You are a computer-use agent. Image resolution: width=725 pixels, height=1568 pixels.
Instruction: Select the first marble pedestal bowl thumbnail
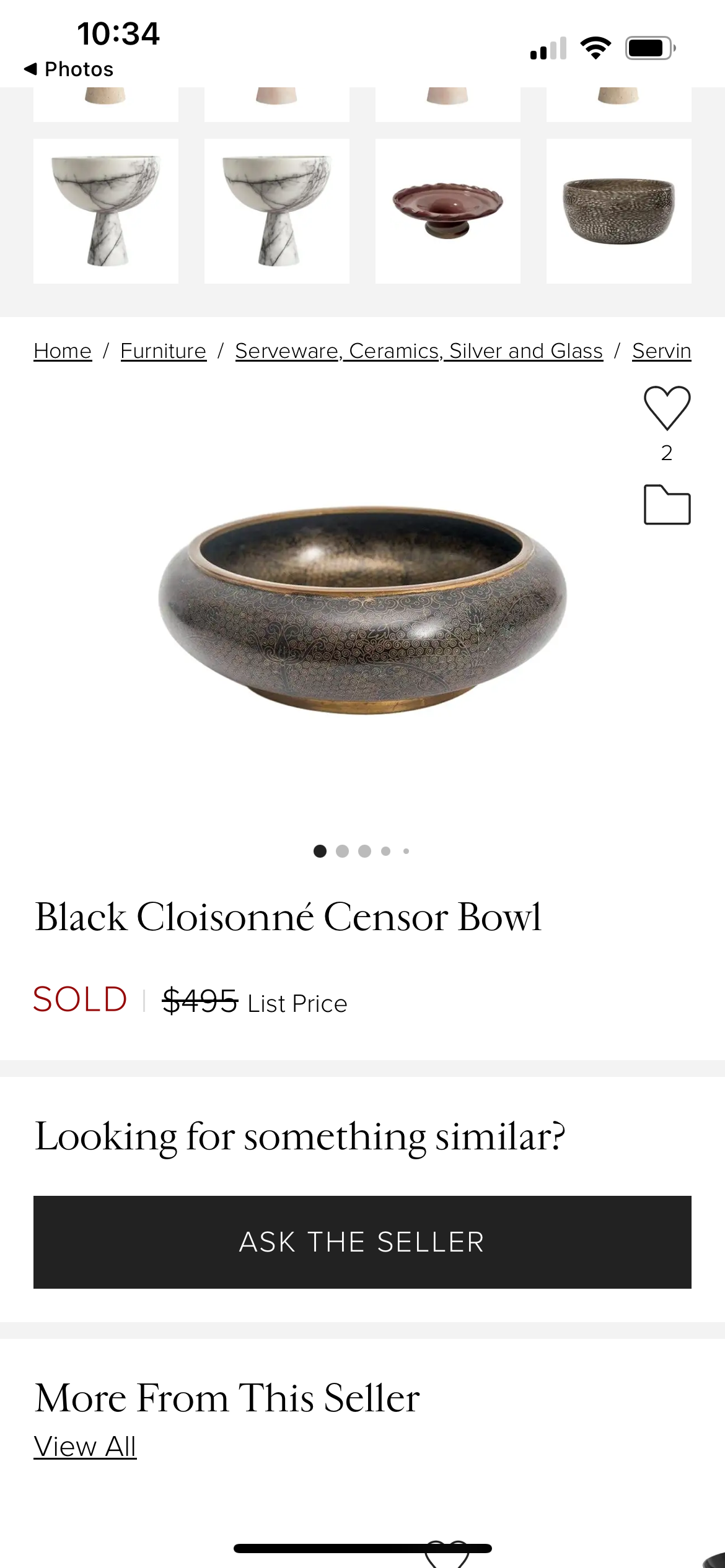(106, 211)
